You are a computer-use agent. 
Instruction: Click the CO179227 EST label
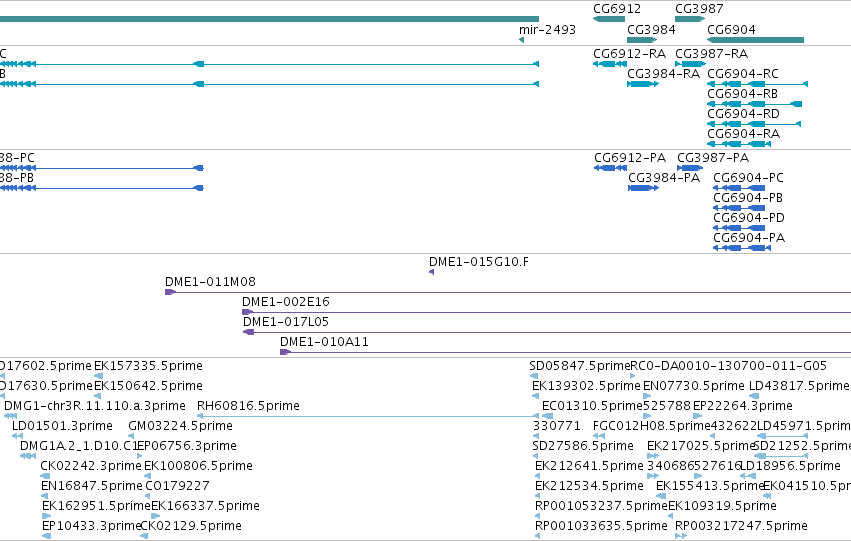coord(177,486)
